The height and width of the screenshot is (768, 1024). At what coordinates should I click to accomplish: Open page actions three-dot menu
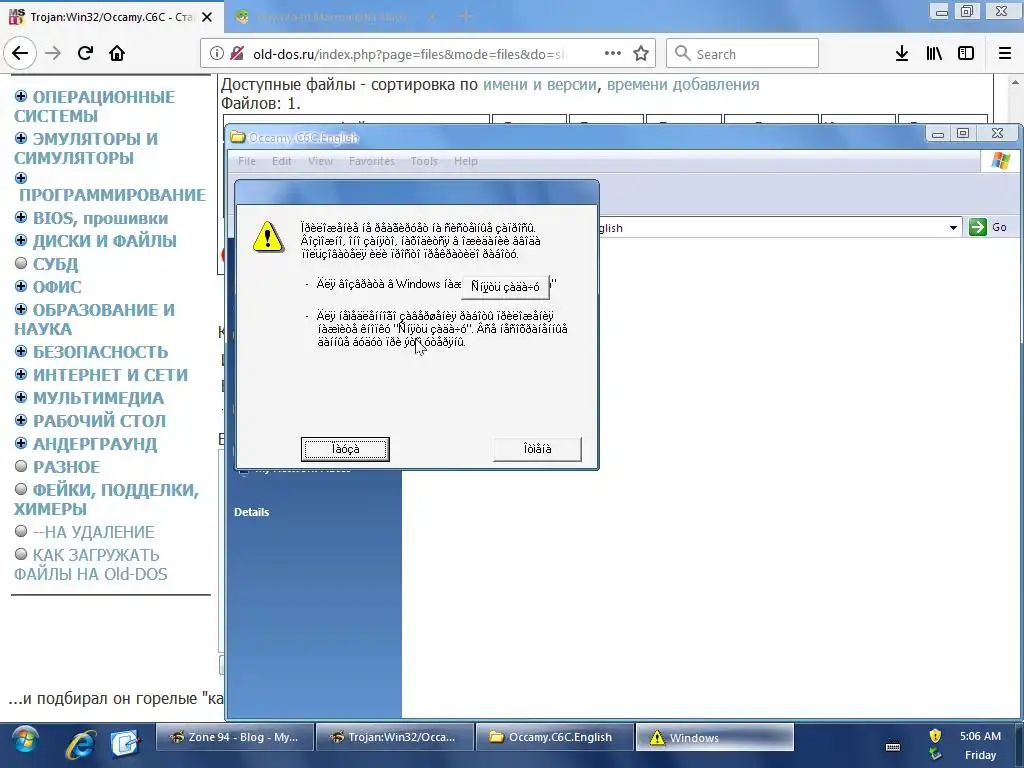pyautogui.click(x=613, y=53)
